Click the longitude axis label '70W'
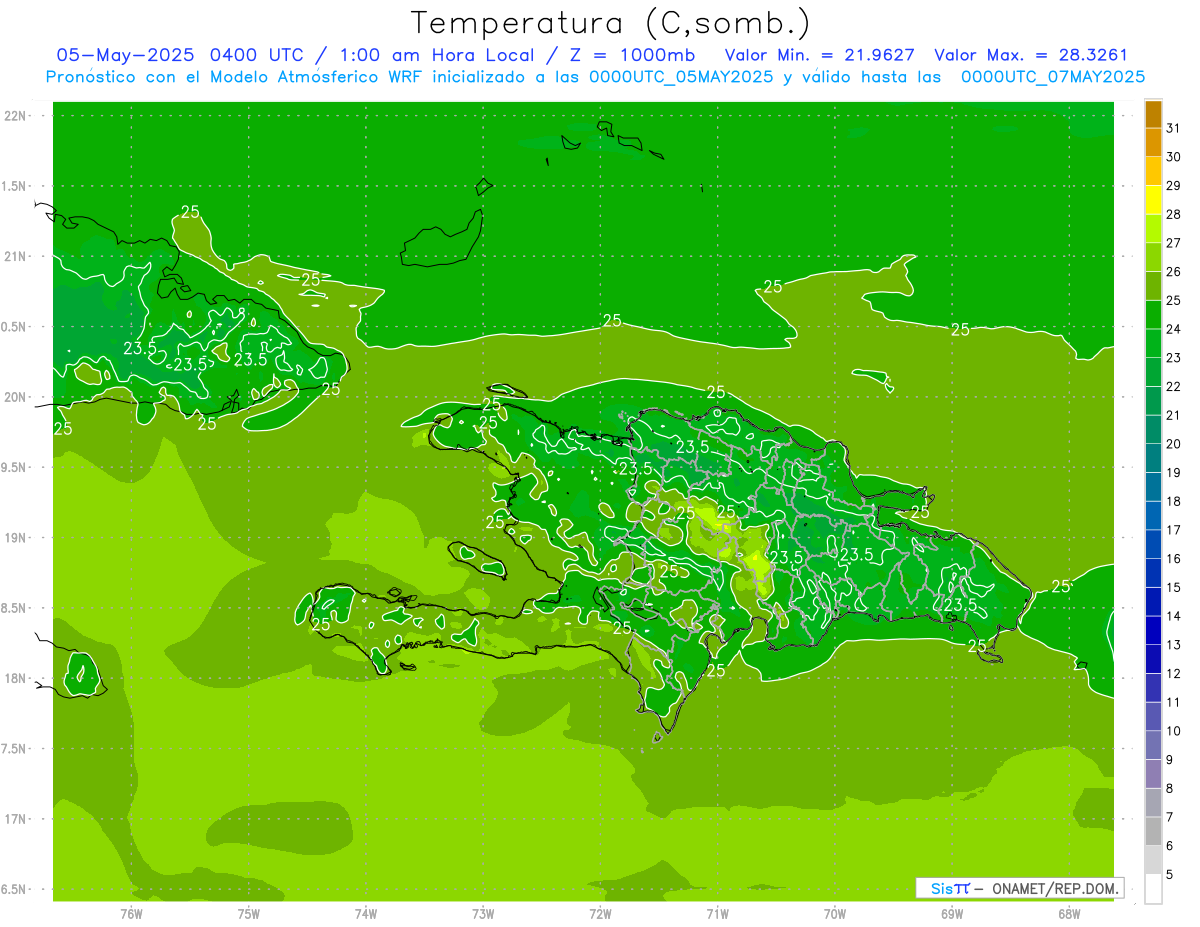The image size is (1200, 927). coord(835,914)
